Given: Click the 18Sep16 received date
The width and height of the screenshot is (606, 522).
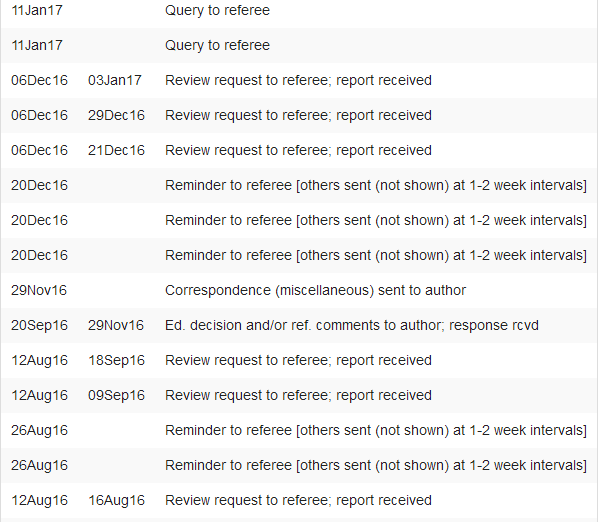Looking at the screenshot, I should point(116,360).
